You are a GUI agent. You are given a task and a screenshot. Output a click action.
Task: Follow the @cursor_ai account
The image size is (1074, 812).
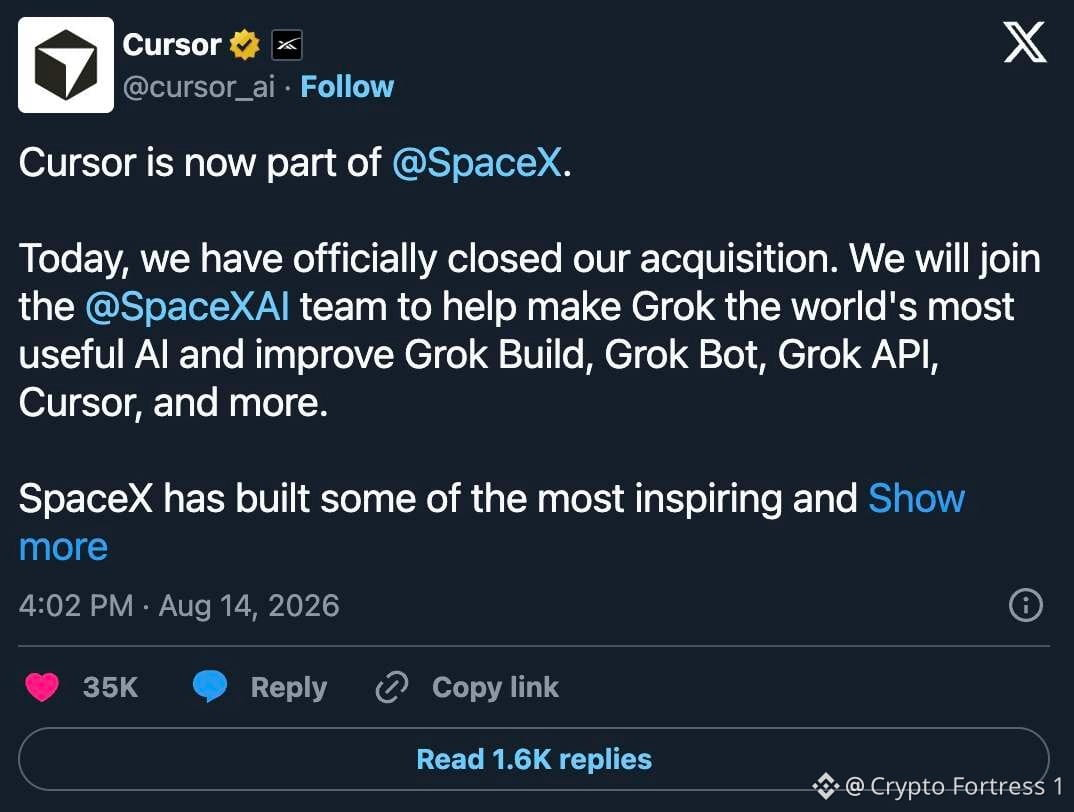347,87
